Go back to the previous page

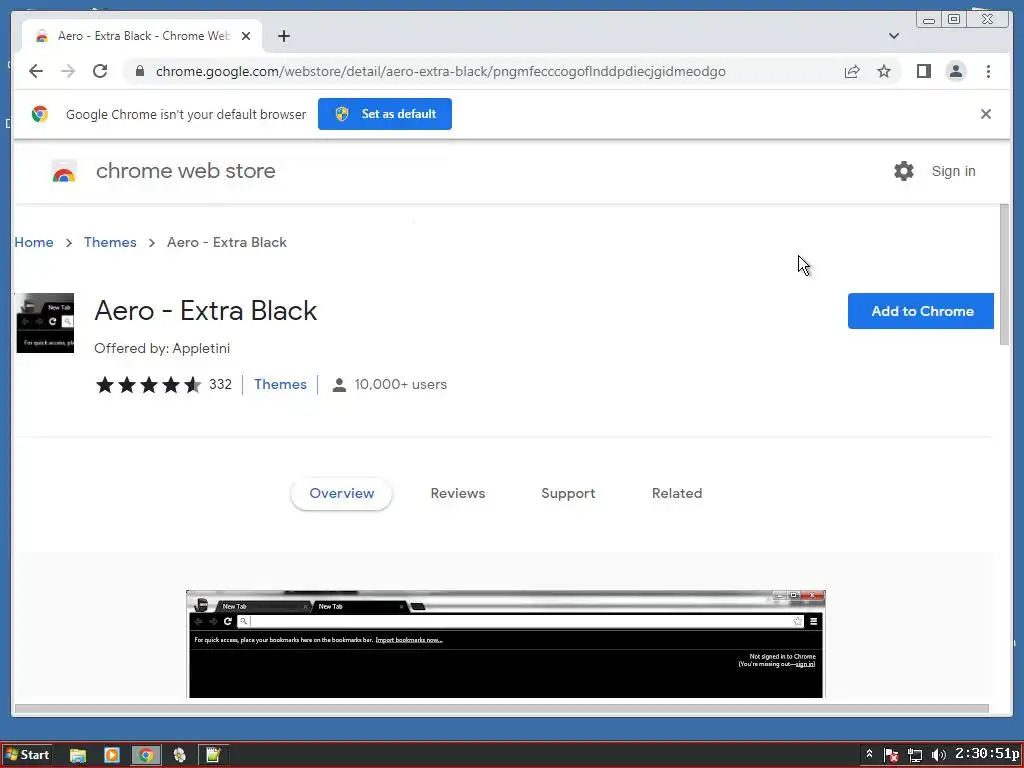(36, 71)
